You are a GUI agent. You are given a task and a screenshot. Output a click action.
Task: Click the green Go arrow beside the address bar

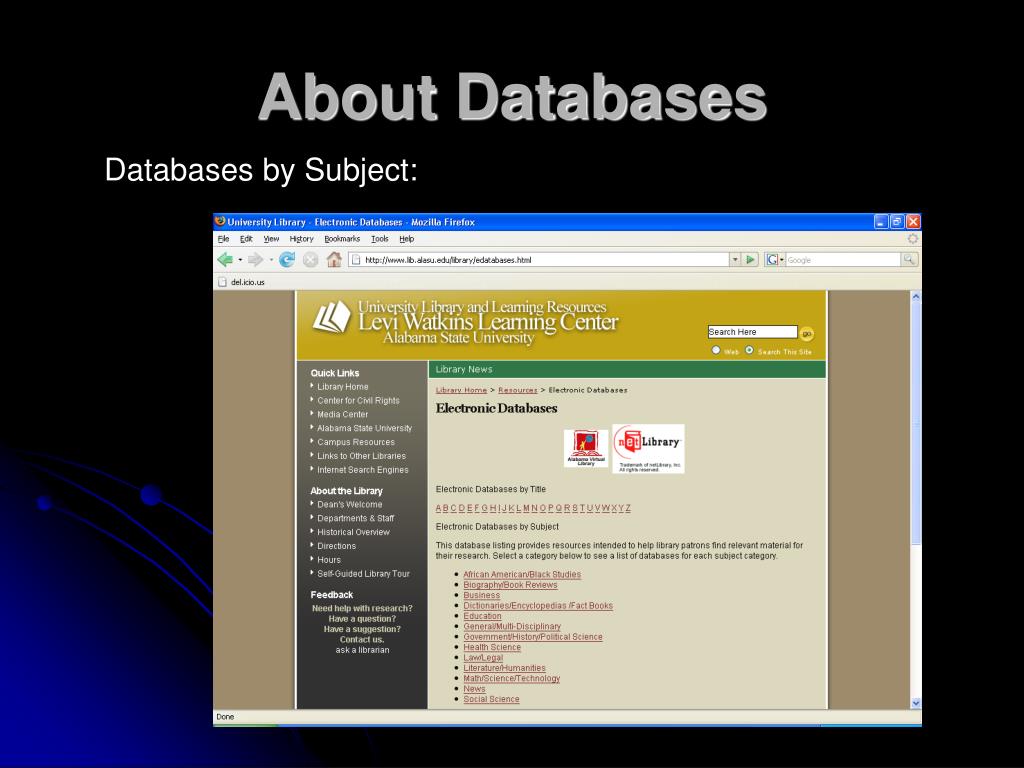pyautogui.click(x=750, y=260)
